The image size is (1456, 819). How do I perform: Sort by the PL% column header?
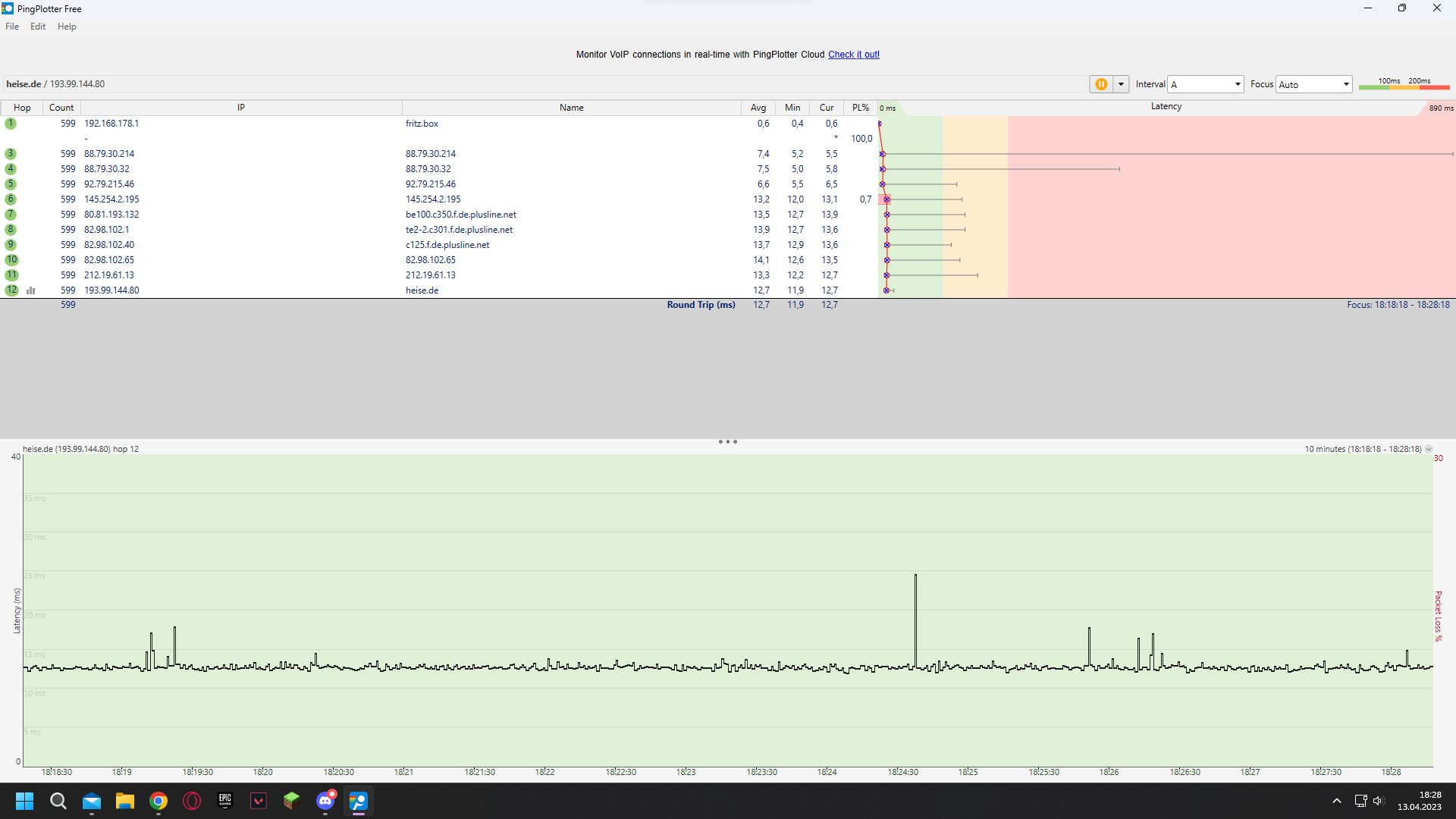(860, 108)
